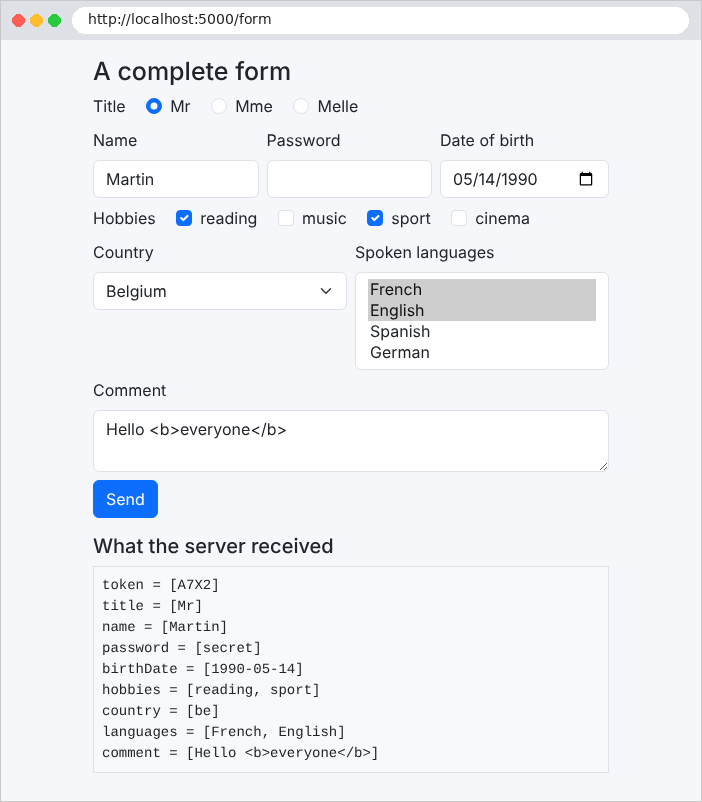Select the Mr radio button
The height and width of the screenshot is (802, 702).
(154, 106)
